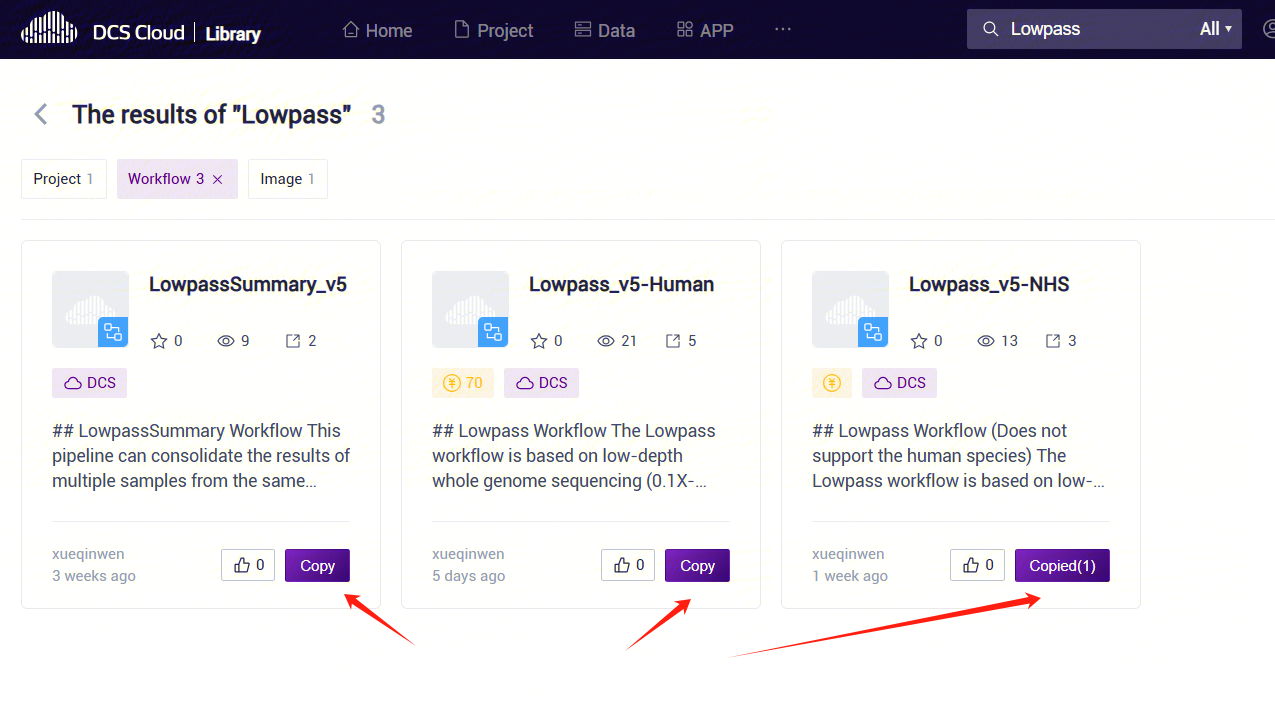Open the Lowpass_v5-Human workflow thumbnail
1275x727 pixels.
pos(470,309)
